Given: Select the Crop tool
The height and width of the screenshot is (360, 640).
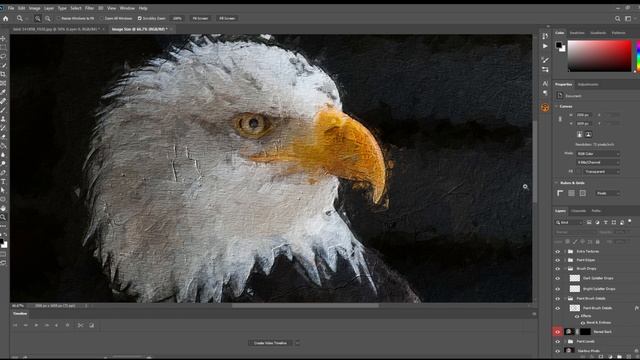Looking at the screenshot, I should click(x=3, y=74).
